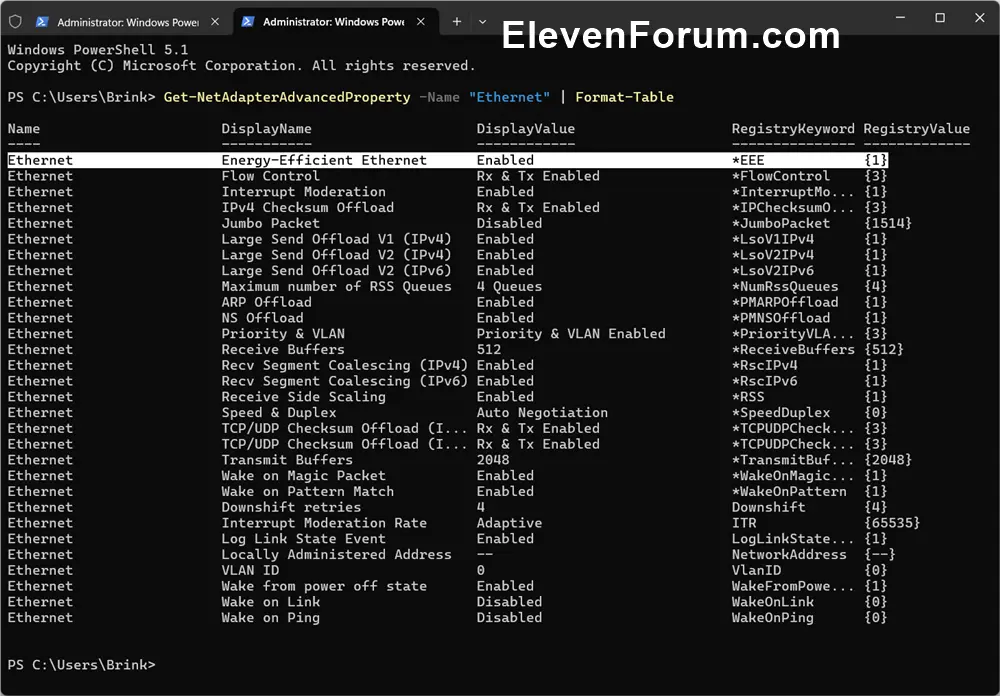The height and width of the screenshot is (696, 1000).
Task: Click Priority & VLAN Enabled value
Action: click(x=571, y=334)
